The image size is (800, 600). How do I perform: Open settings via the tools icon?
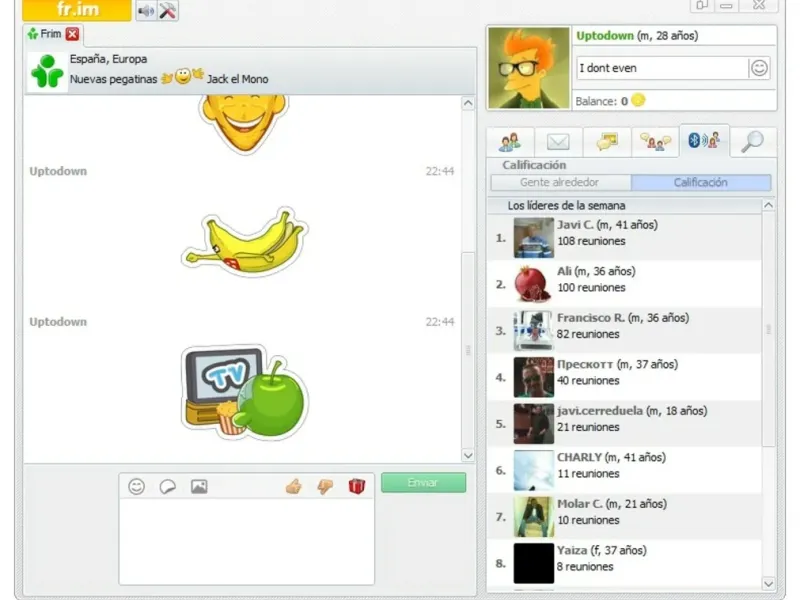point(167,11)
